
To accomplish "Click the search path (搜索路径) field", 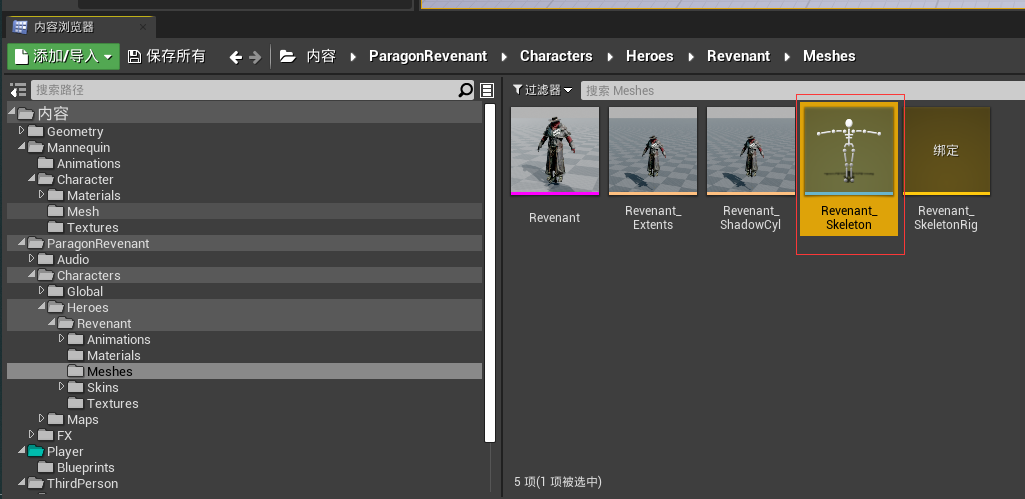I will (245, 90).
